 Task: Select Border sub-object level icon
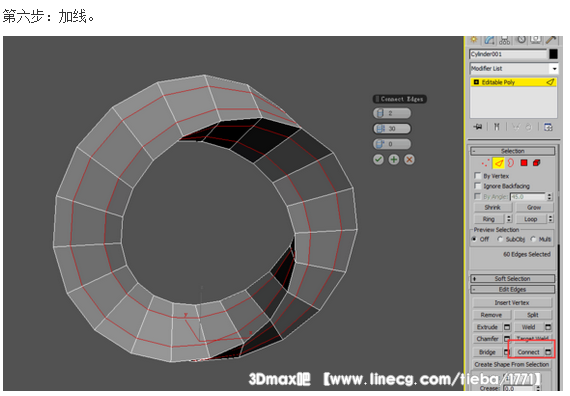pos(511,163)
